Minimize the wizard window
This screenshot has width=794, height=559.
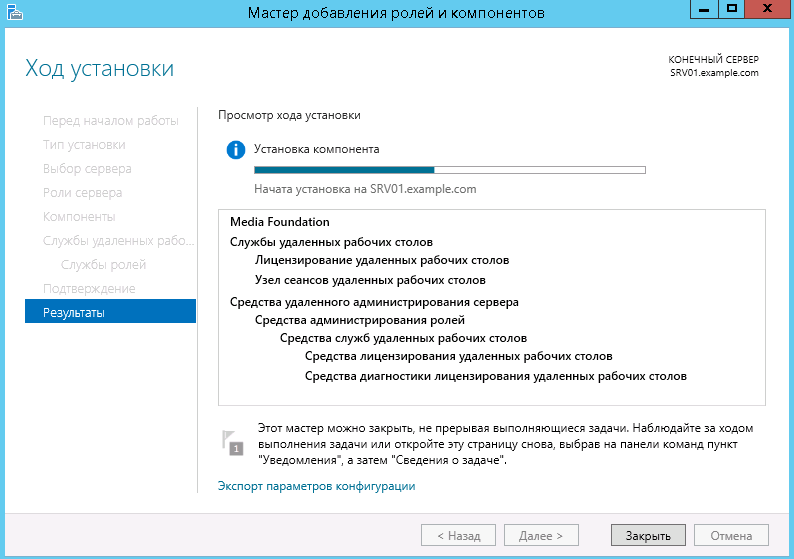tap(704, 9)
